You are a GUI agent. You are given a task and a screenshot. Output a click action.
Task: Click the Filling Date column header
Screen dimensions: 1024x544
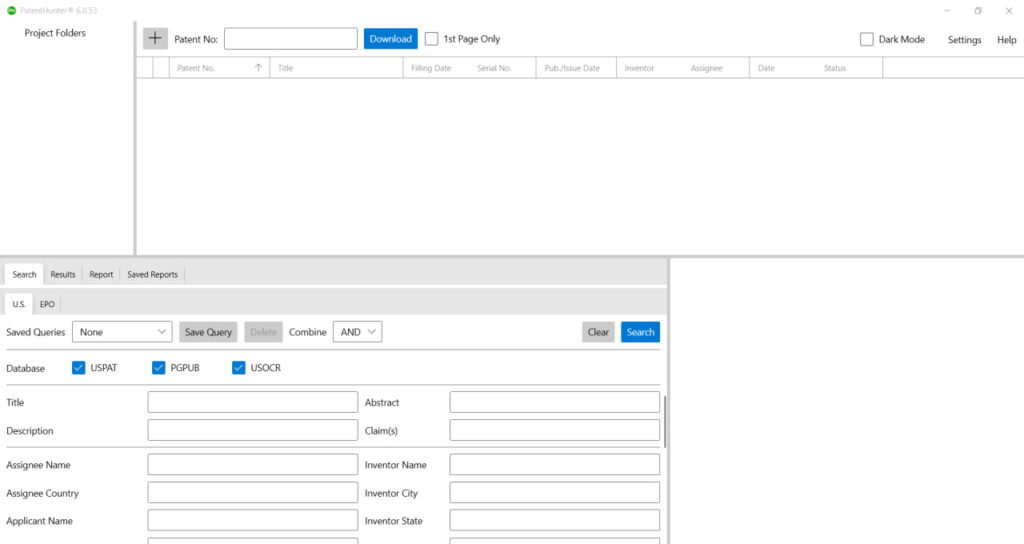pos(431,68)
